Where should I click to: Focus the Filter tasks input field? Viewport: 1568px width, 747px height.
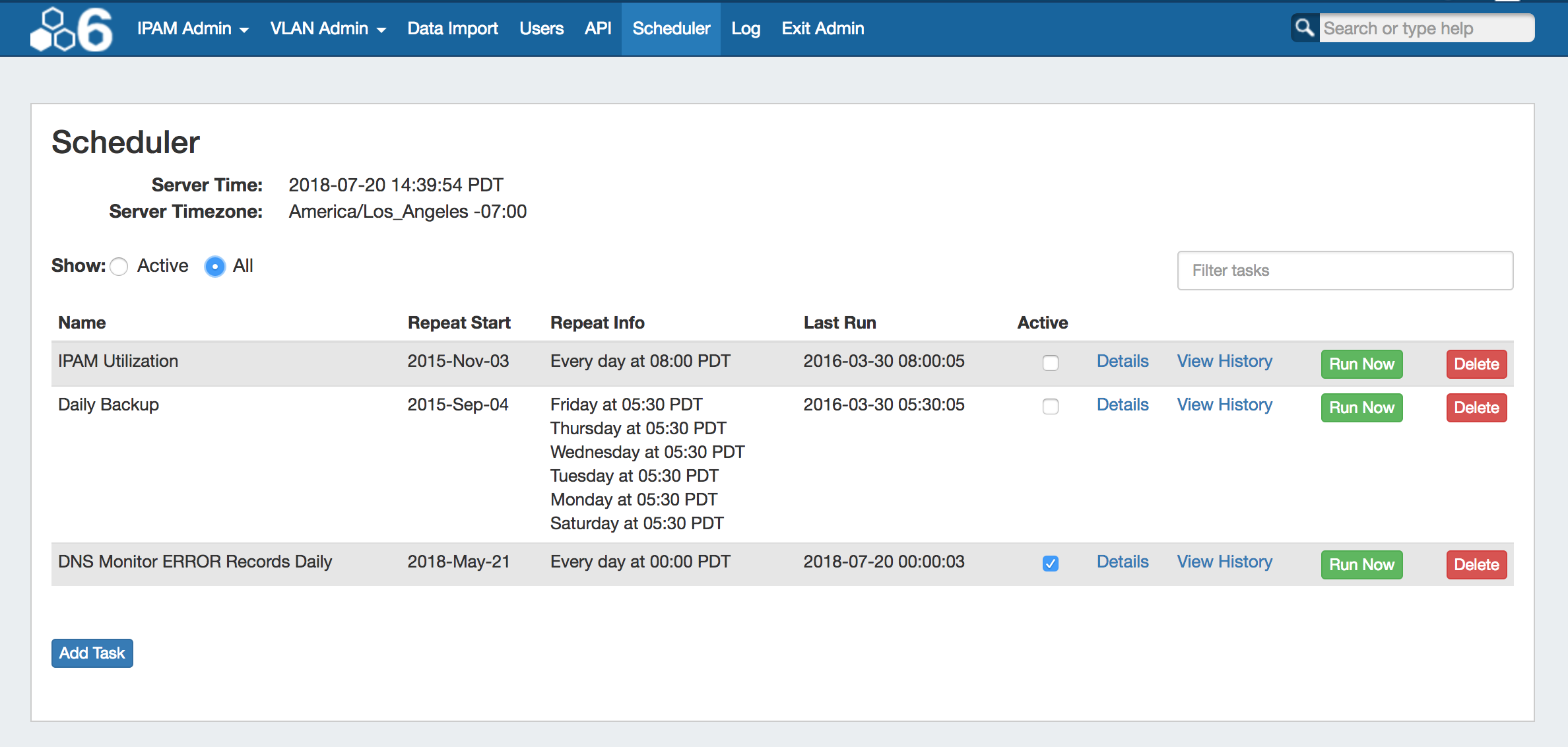(x=1344, y=271)
